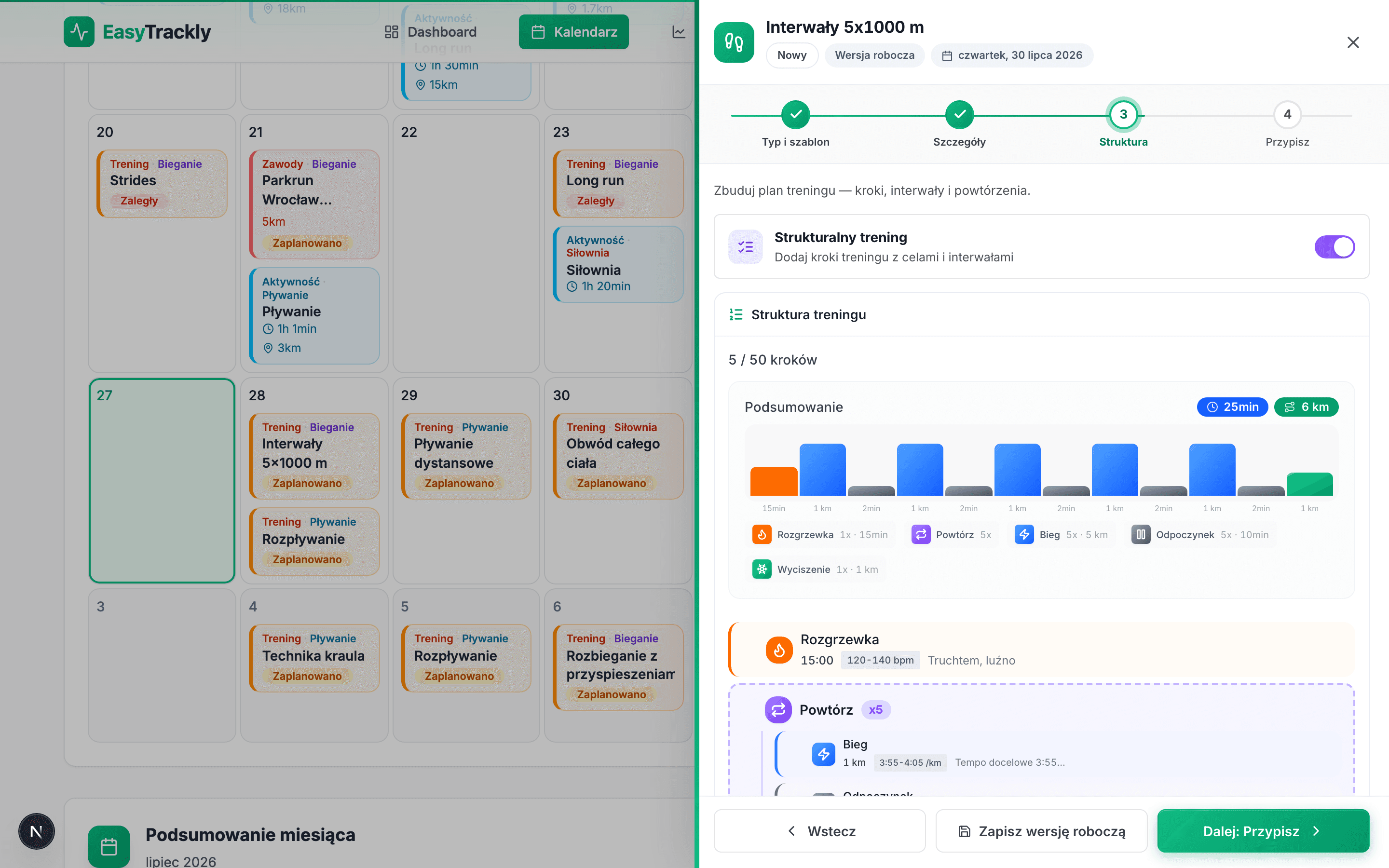Image resolution: width=1389 pixels, height=868 pixels.
Task: Open the Rozpływanie card on day 28
Action: tap(314, 542)
